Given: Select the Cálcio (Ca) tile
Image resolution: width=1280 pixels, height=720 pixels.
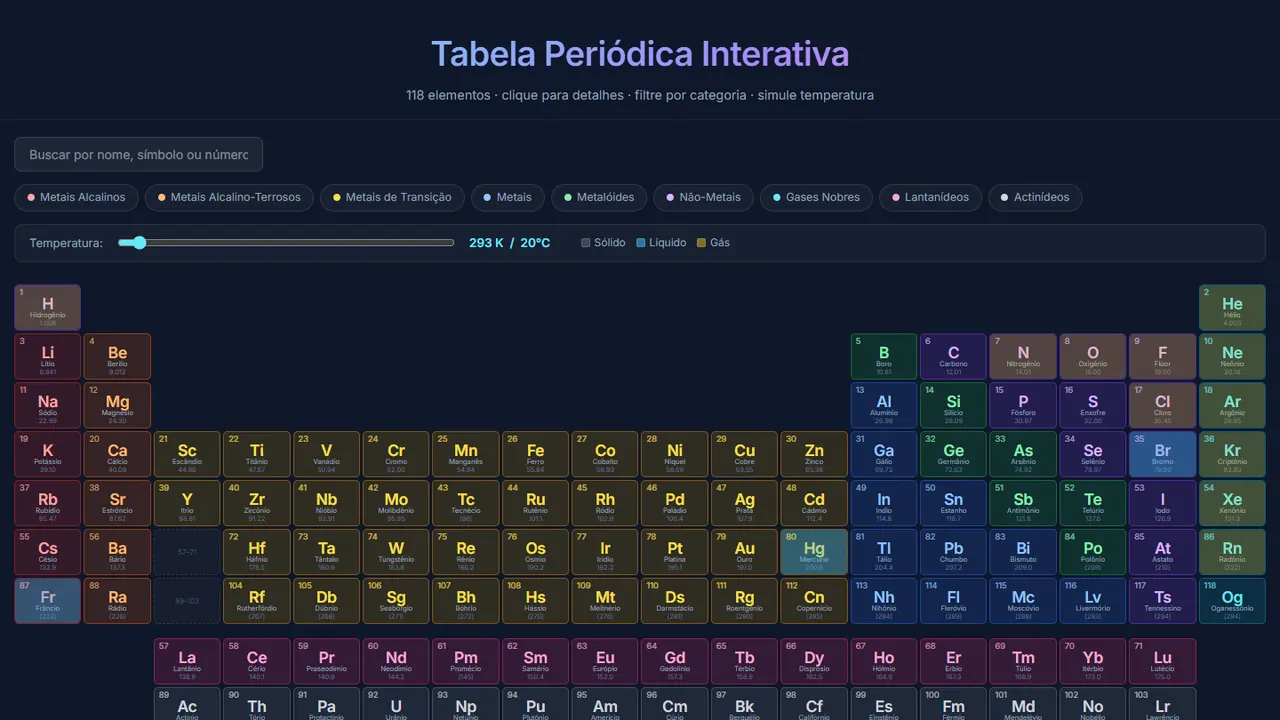Looking at the screenshot, I should click(118, 455).
